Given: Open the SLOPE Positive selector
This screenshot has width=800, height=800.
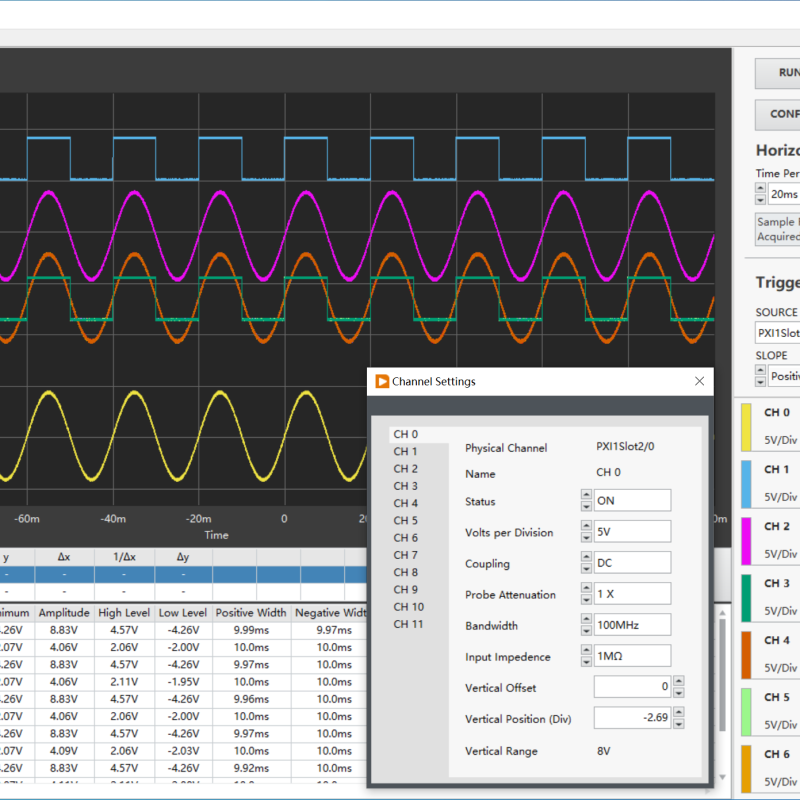Looking at the screenshot, I should [x=784, y=376].
